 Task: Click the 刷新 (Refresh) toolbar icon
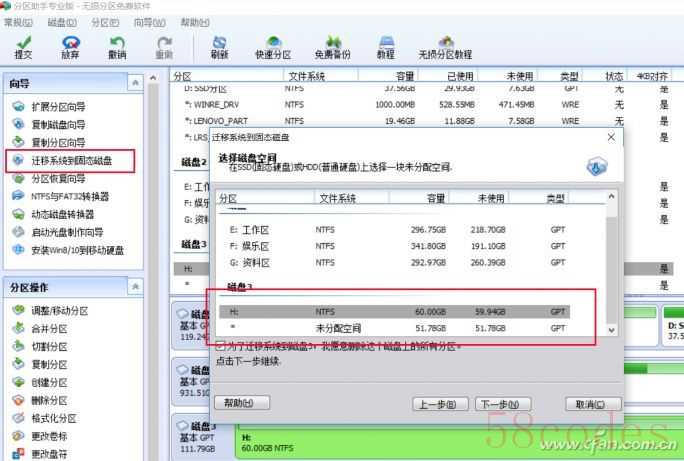[x=219, y=47]
